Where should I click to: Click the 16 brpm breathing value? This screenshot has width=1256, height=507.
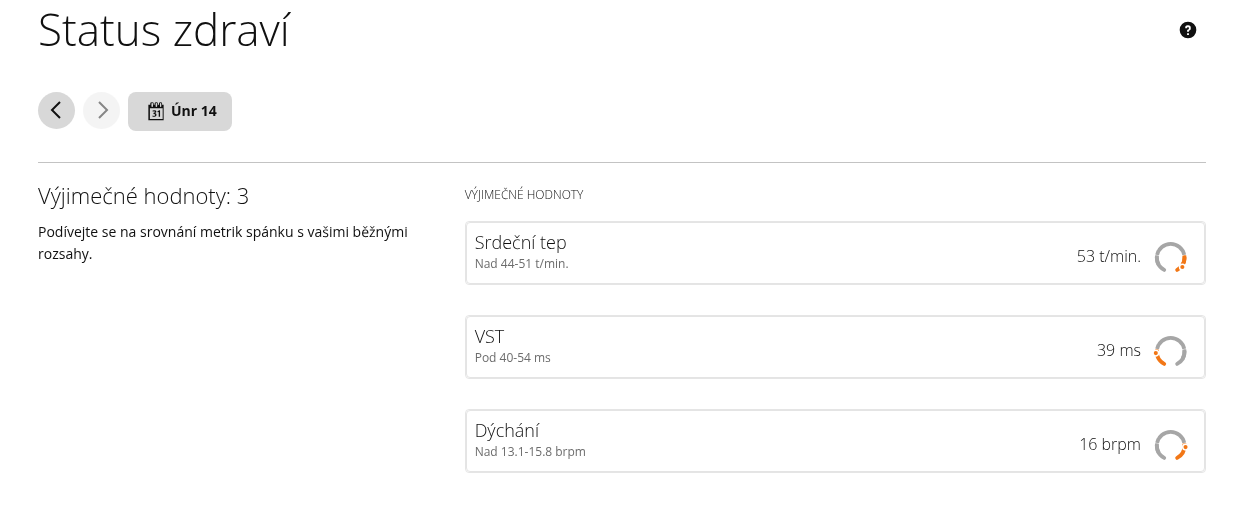click(1109, 445)
